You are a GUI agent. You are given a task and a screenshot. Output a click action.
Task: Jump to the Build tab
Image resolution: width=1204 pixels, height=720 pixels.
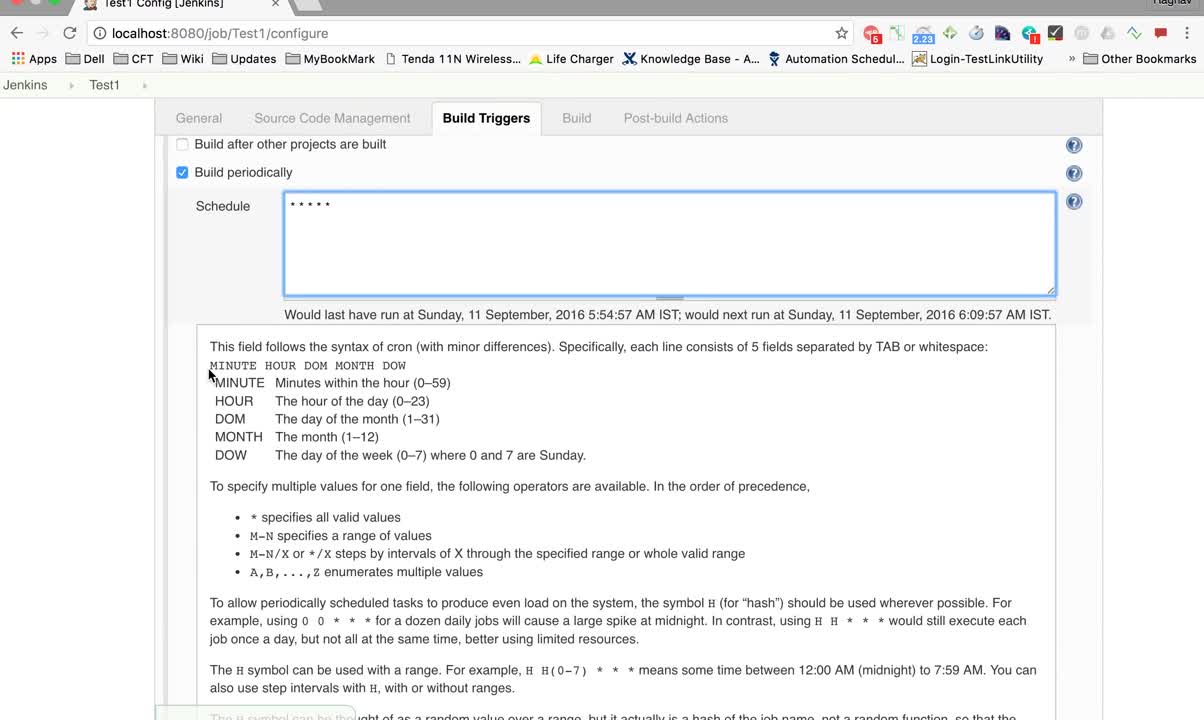point(577,118)
